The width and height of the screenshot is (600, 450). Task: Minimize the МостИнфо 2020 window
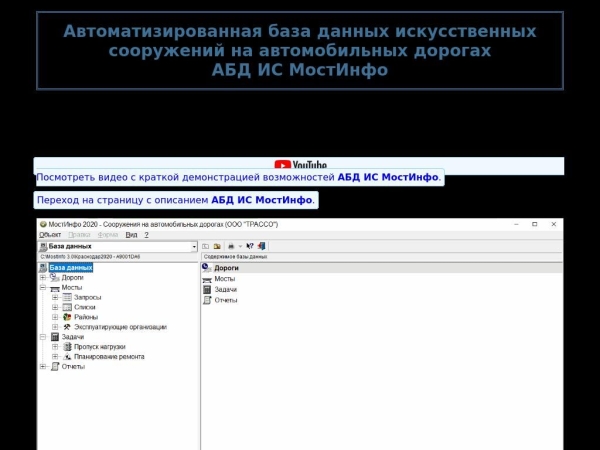516,224
